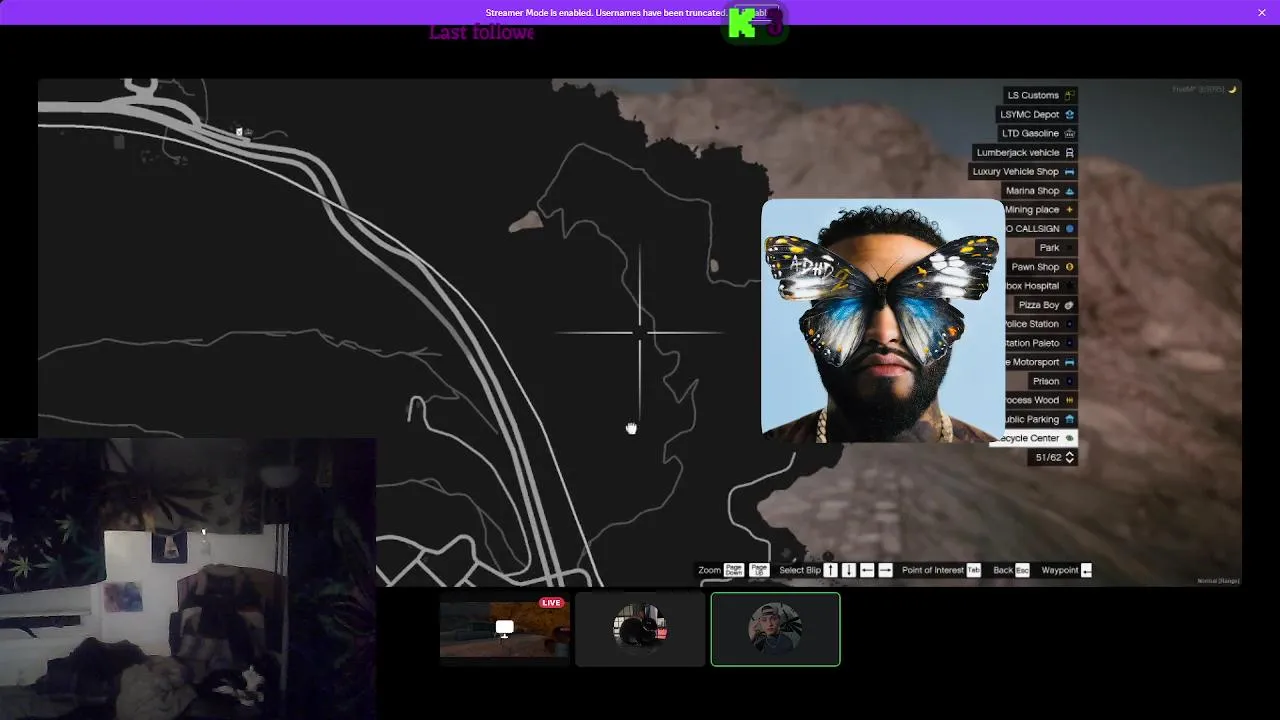Image resolution: width=1280 pixels, height=720 pixels.
Task: Click the Page Down zoom key icon
Action: point(733,570)
